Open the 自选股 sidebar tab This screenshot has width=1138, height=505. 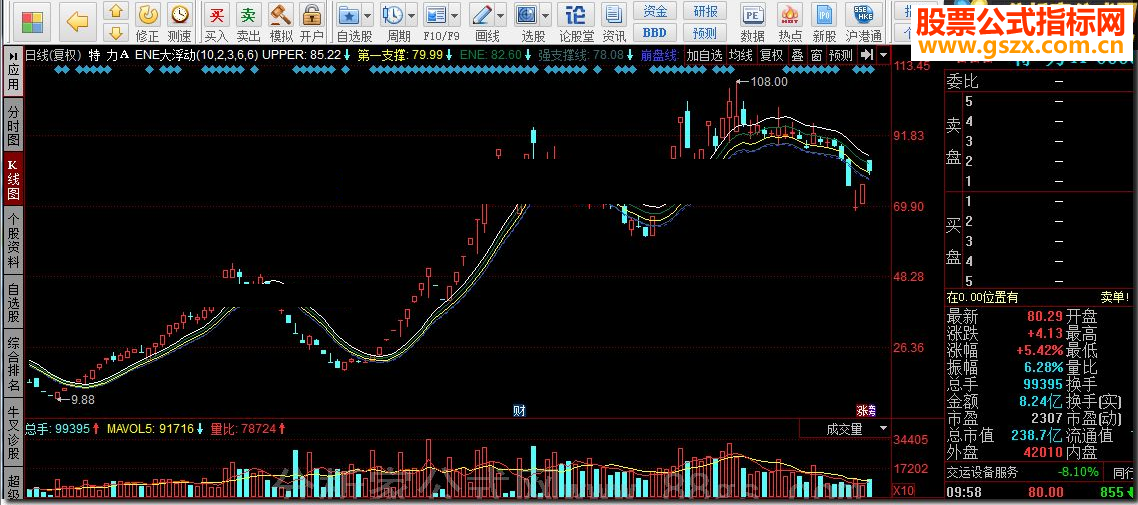13,302
